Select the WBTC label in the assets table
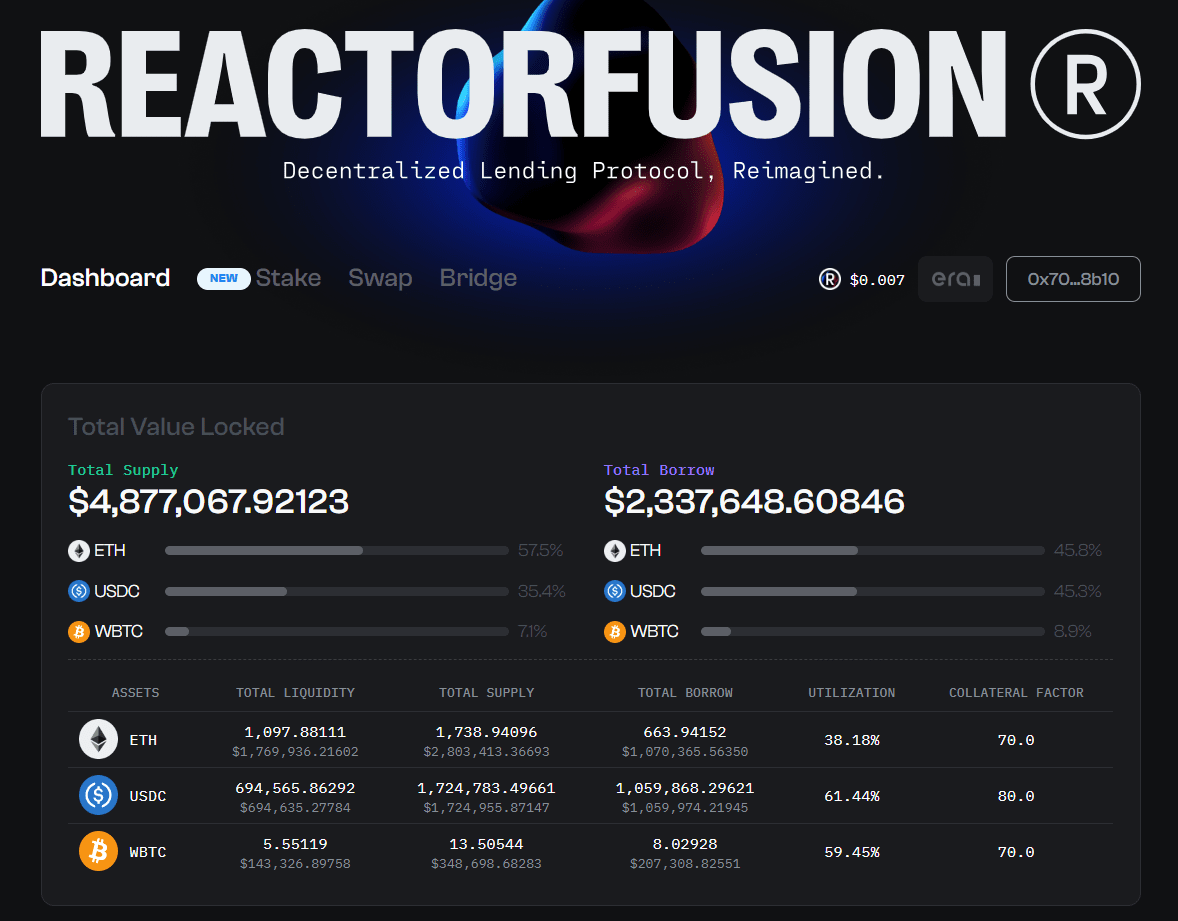The image size is (1178, 921). (x=147, y=852)
